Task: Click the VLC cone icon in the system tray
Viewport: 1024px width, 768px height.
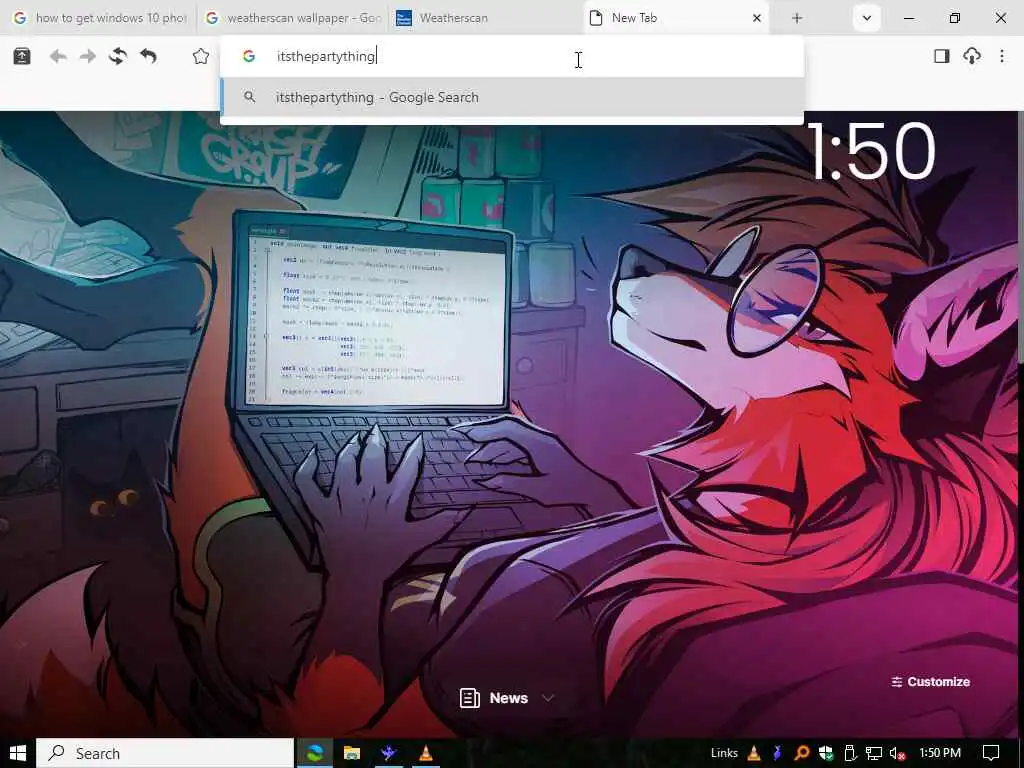Action: 754,753
